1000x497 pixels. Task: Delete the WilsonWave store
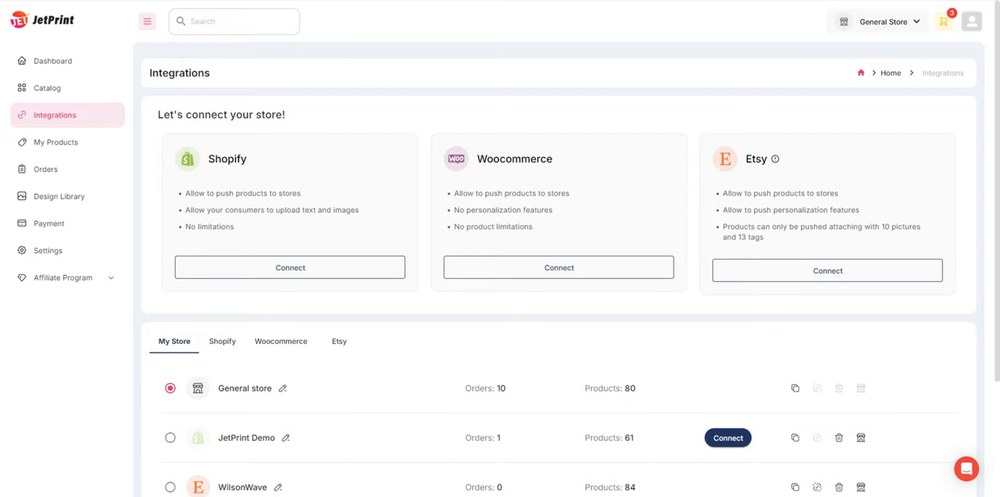[839, 487]
